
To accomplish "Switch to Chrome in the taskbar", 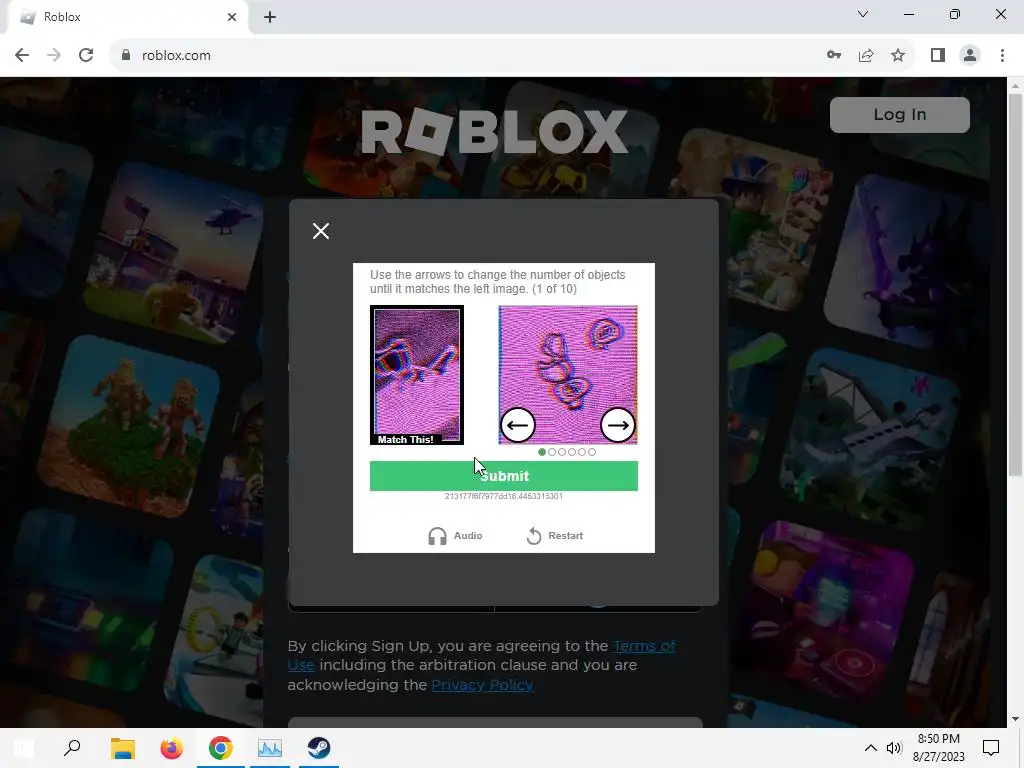I will pos(221,748).
